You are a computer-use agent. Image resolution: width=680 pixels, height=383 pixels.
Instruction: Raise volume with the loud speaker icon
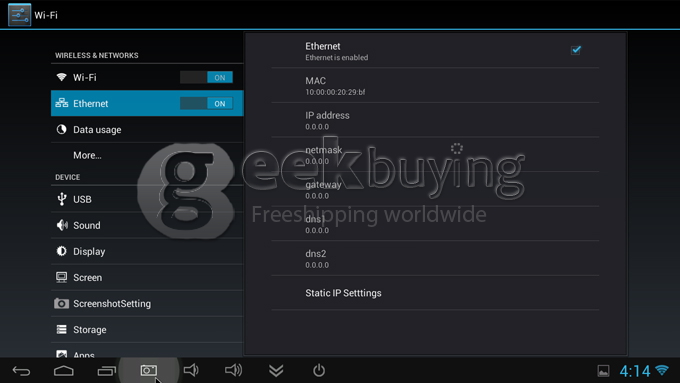coord(233,370)
